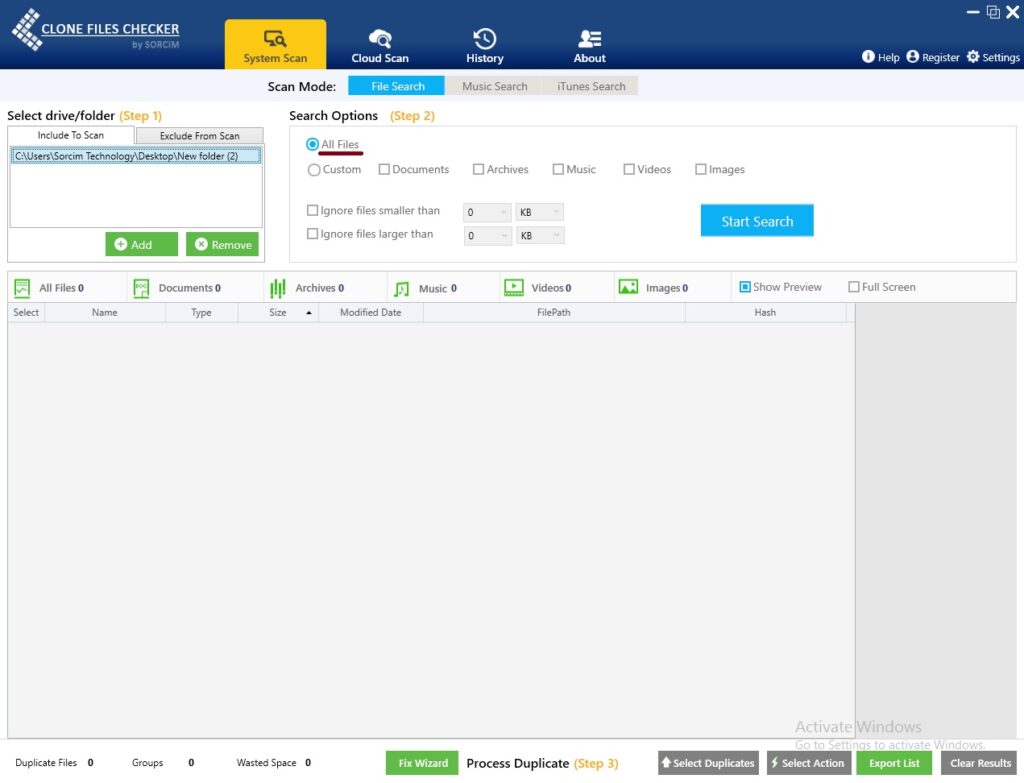Click the Select Duplicates button

coord(708,763)
